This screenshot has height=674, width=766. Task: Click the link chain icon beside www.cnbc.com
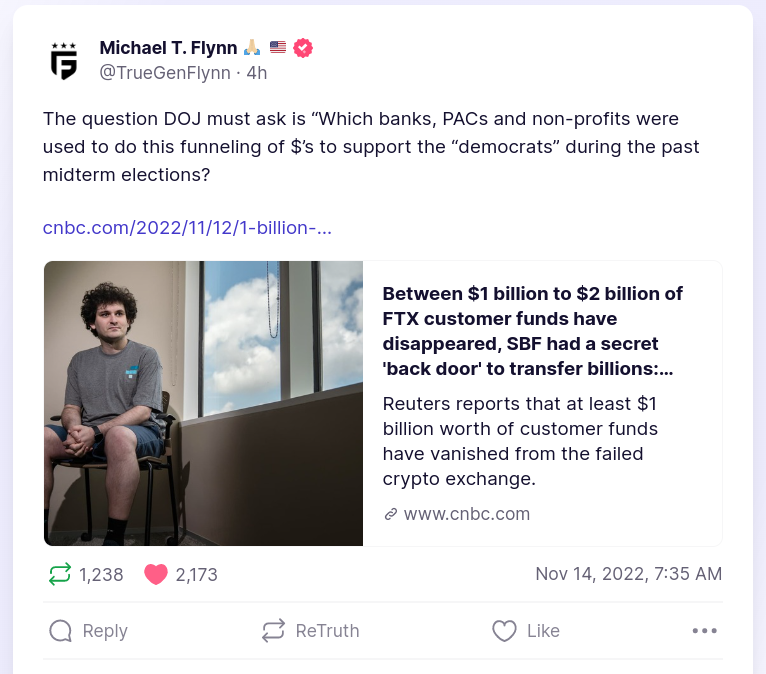click(x=391, y=515)
